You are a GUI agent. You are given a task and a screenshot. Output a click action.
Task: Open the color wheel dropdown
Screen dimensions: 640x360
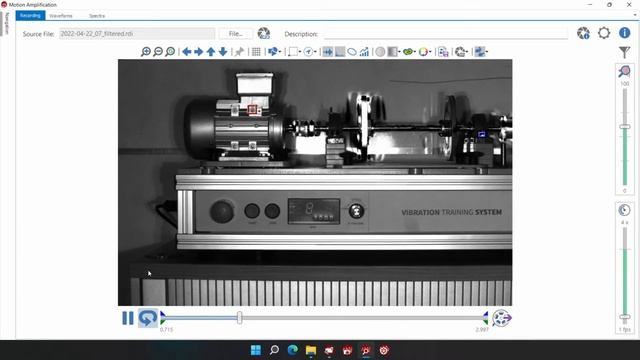(425, 52)
